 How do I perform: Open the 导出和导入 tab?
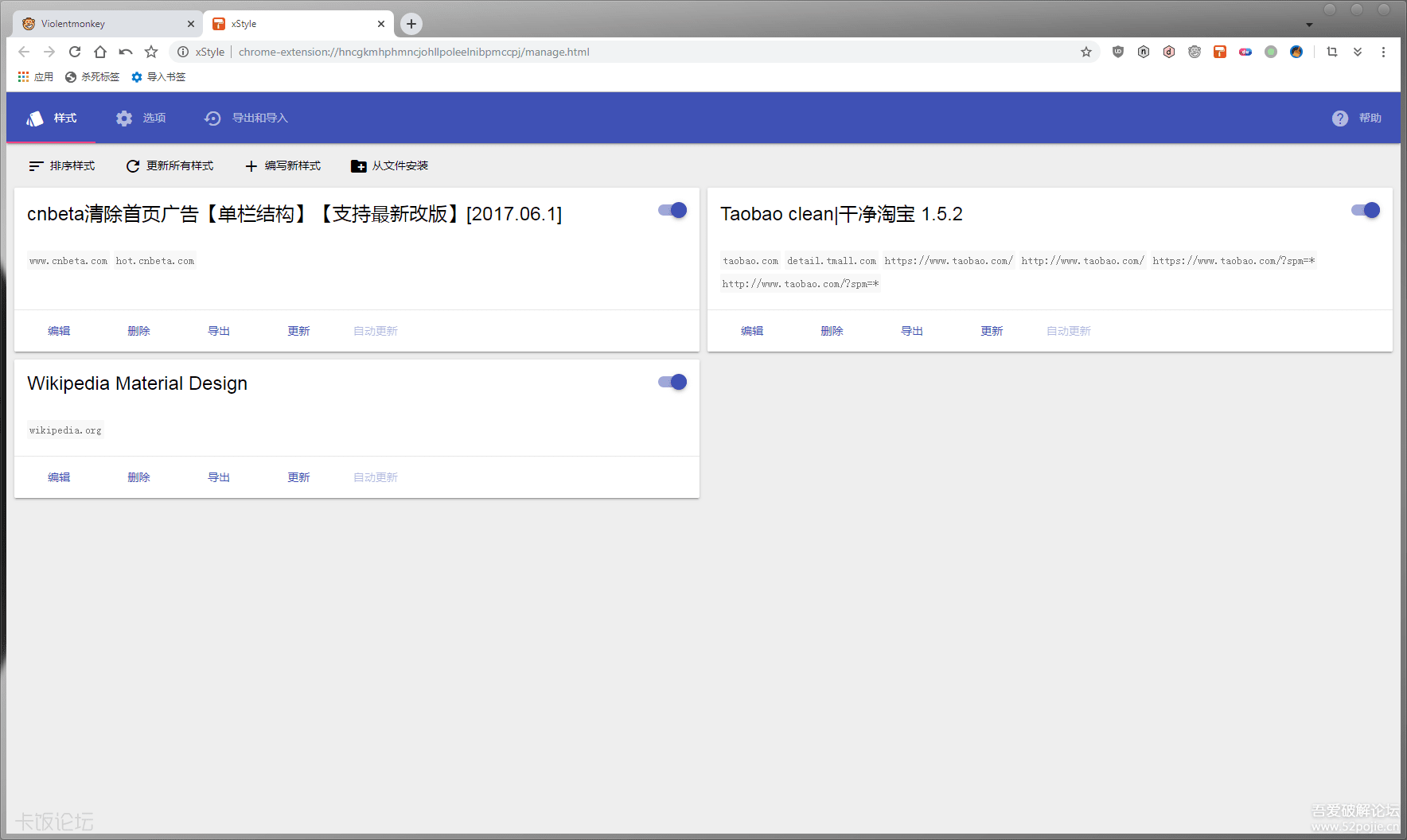pos(246,118)
